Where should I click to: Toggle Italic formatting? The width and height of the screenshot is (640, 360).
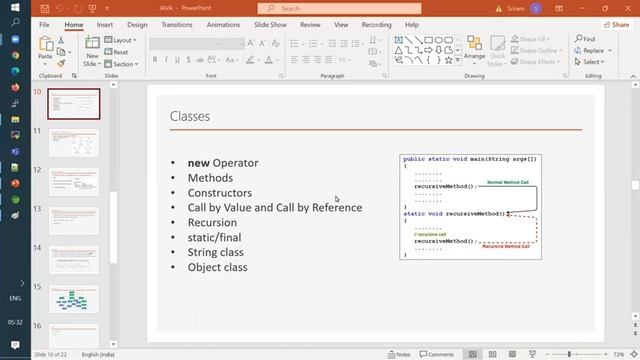pyautogui.click(x=166, y=60)
